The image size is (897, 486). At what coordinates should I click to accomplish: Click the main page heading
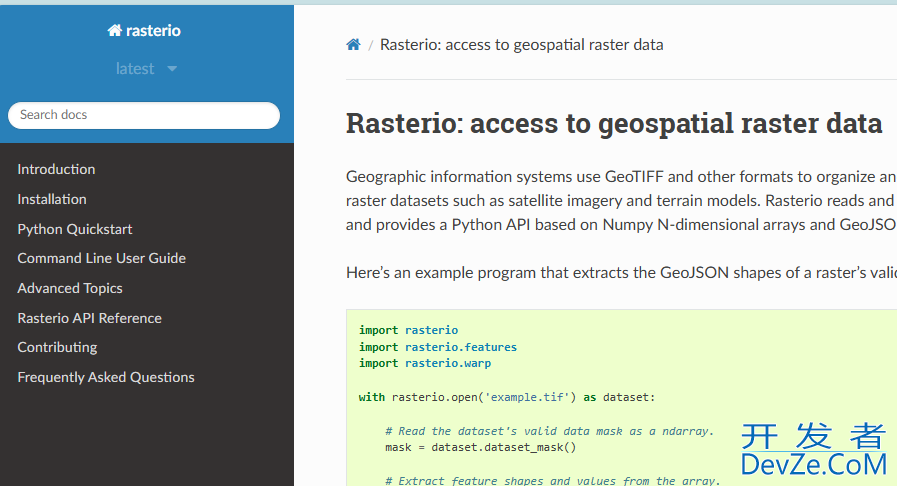[614, 124]
